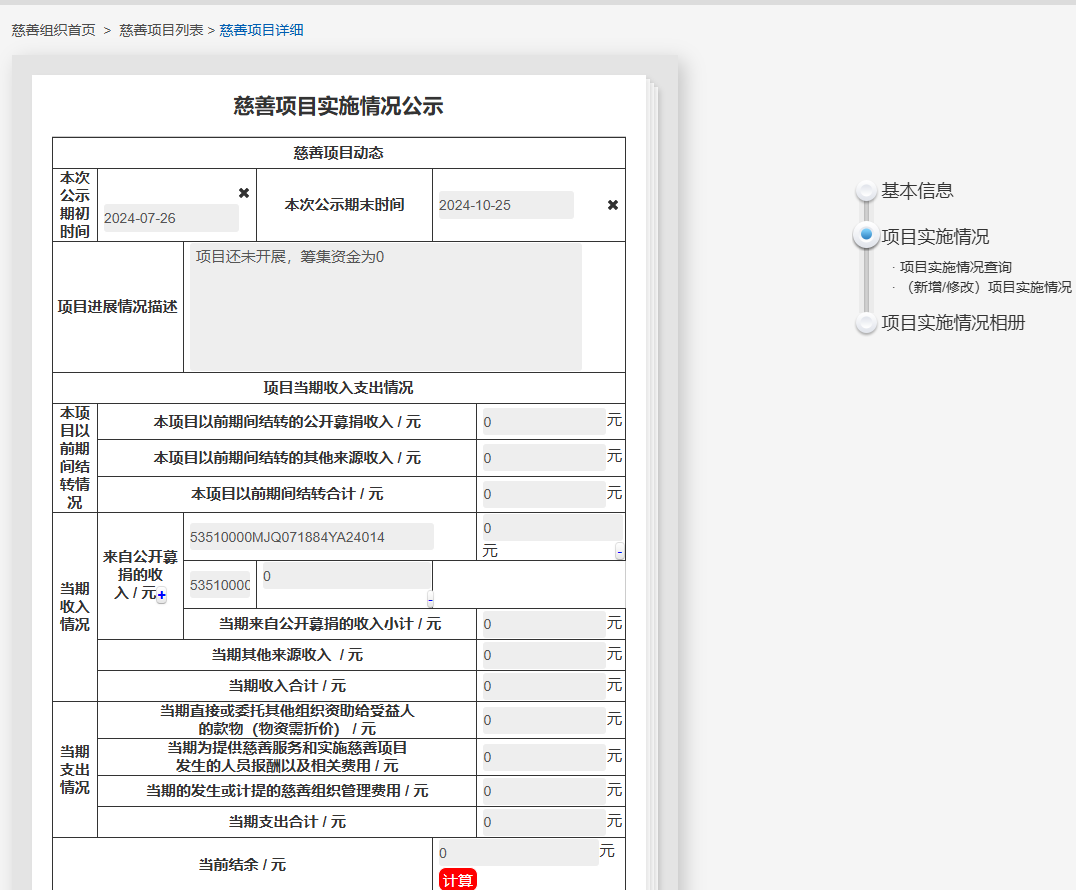
Task: Go to 慈善项目列表 in the breadcrumb
Action: [161, 30]
